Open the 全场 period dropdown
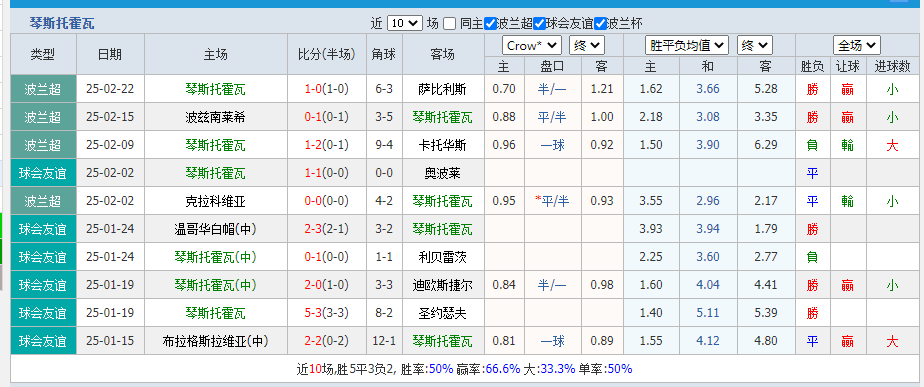Viewport: 924px width, 387px height. click(x=857, y=45)
